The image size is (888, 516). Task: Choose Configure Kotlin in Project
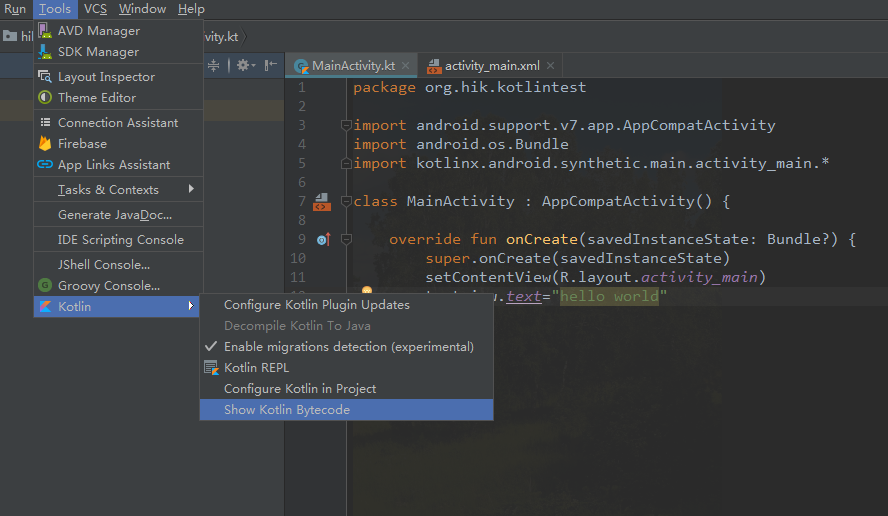346,389
